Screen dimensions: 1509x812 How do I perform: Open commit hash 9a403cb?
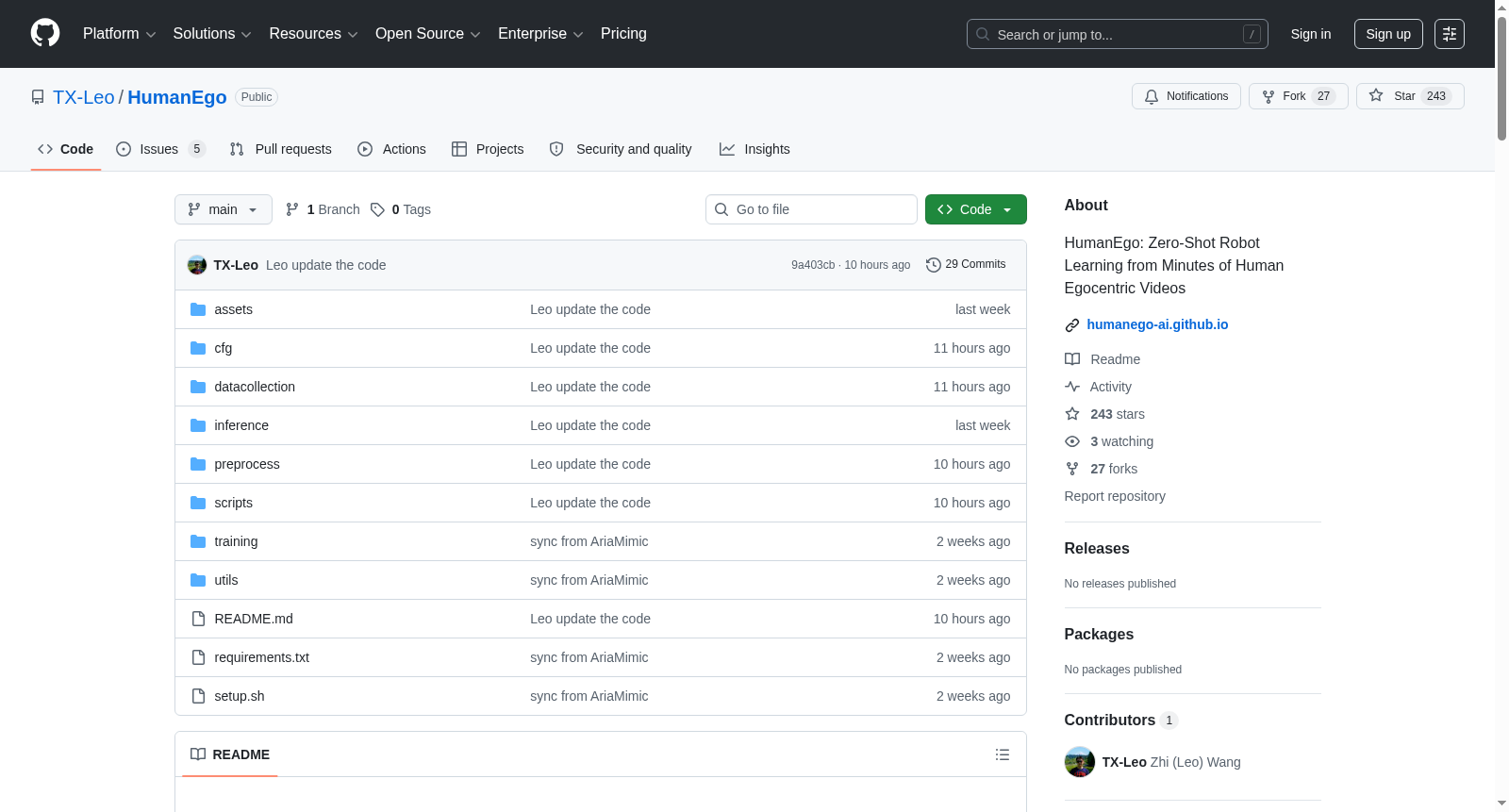[x=813, y=265]
